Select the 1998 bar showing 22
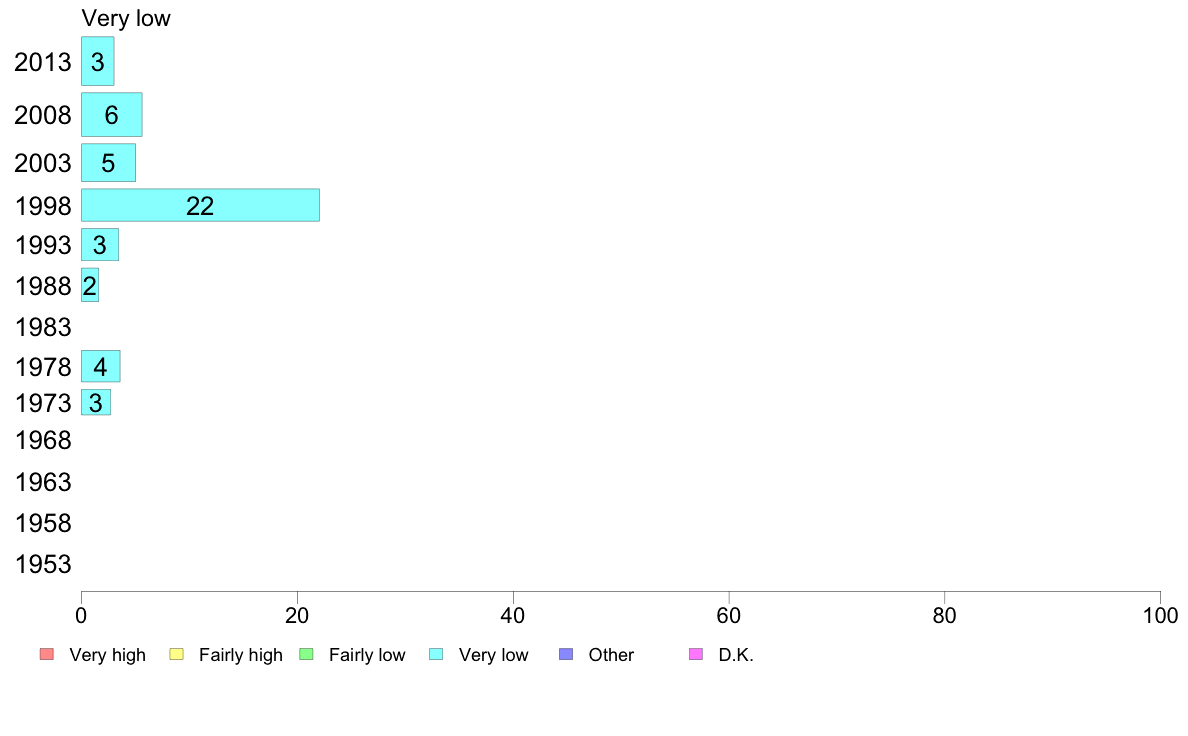The width and height of the screenshot is (1188, 736). click(x=200, y=205)
